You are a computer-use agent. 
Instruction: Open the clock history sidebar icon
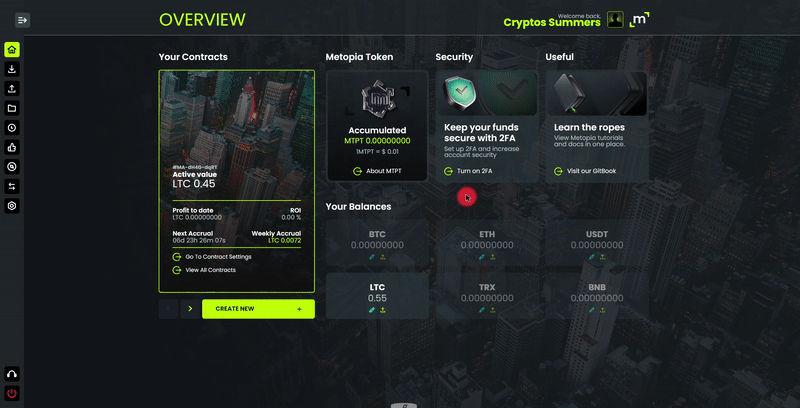pyautogui.click(x=12, y=128)
